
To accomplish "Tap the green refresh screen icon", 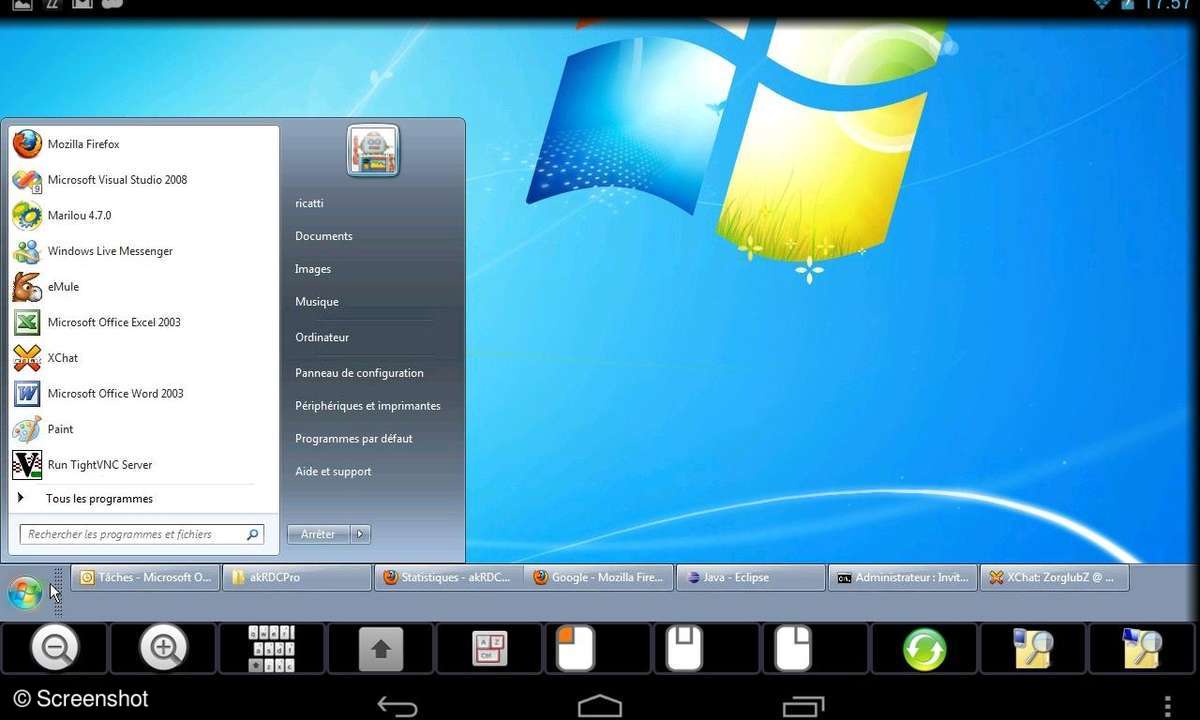I will click(x=924, y=649).
